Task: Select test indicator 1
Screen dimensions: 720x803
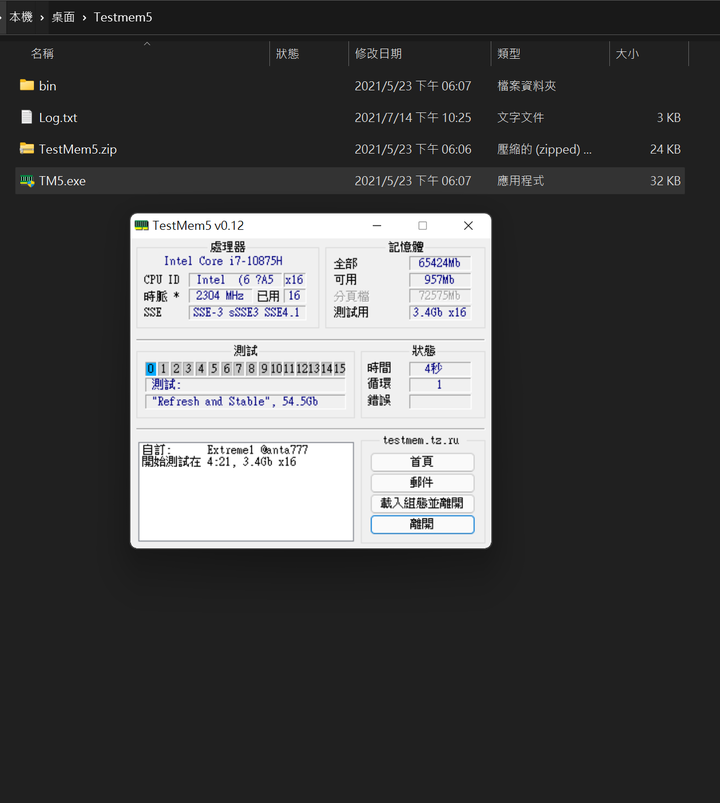Action: (x=163, y=368)
